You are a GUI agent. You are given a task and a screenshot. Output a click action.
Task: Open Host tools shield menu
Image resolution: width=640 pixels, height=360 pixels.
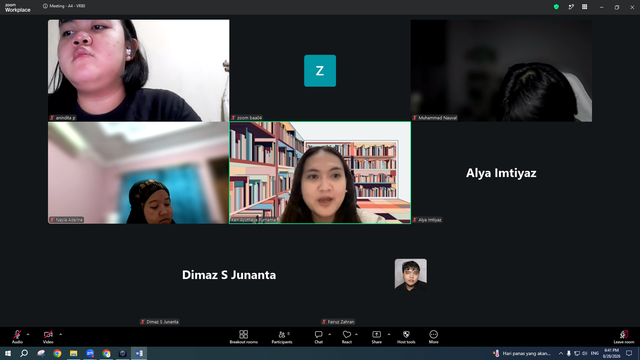(x=406, y=337)
